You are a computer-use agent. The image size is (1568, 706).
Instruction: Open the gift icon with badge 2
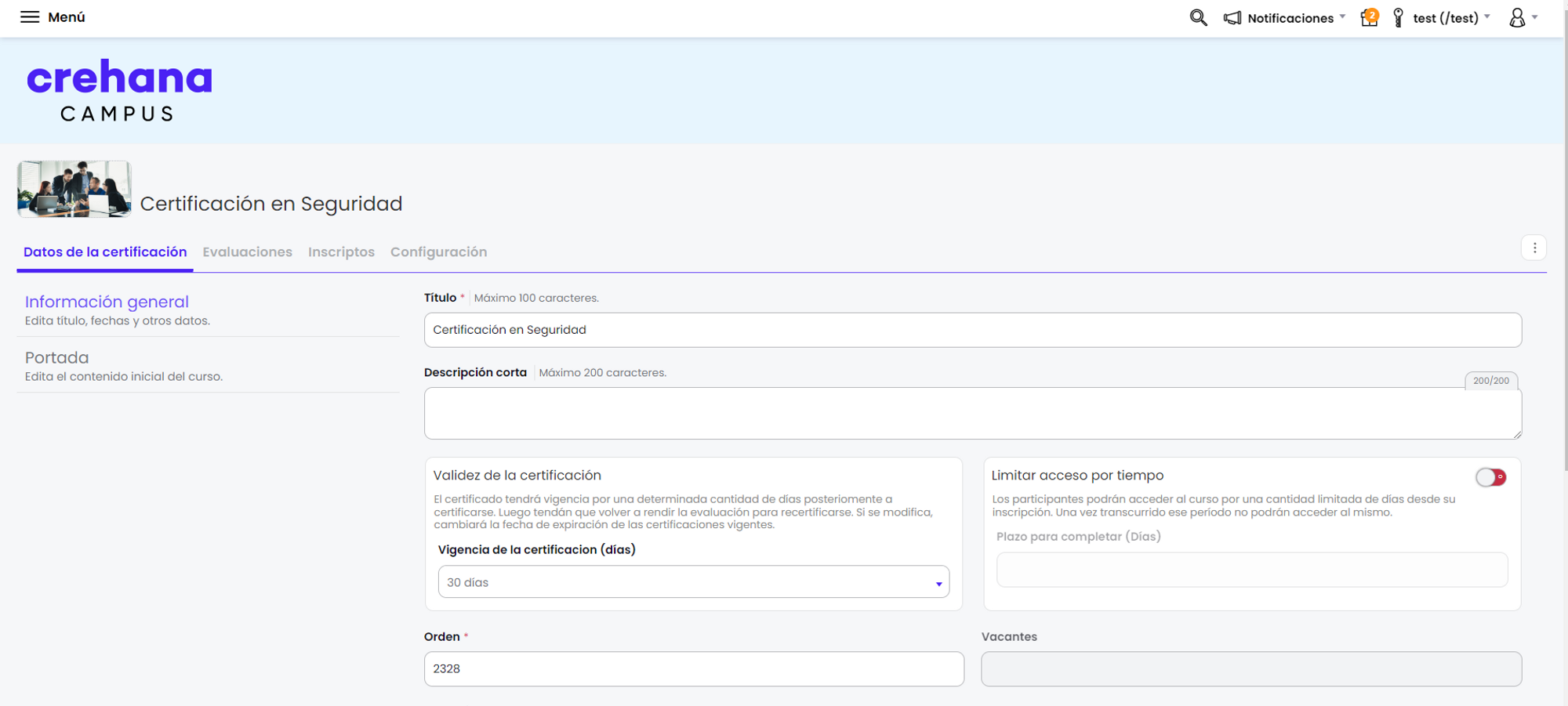[1369, 17]
